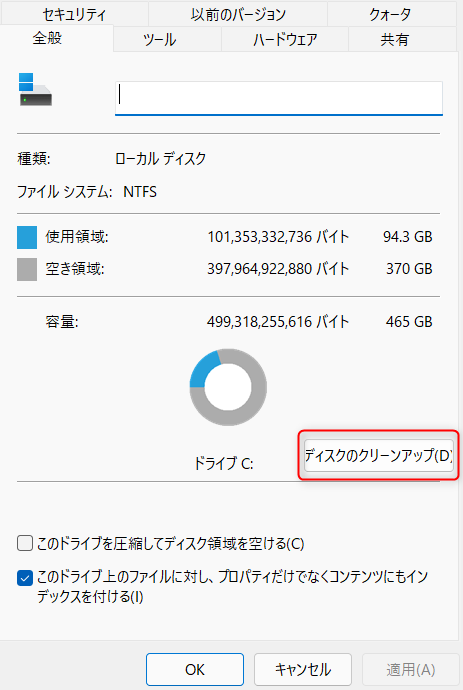This screenshot has width=463, height=690.
Task: Click the local disk drive icon
Action: (x=35, y=89)
